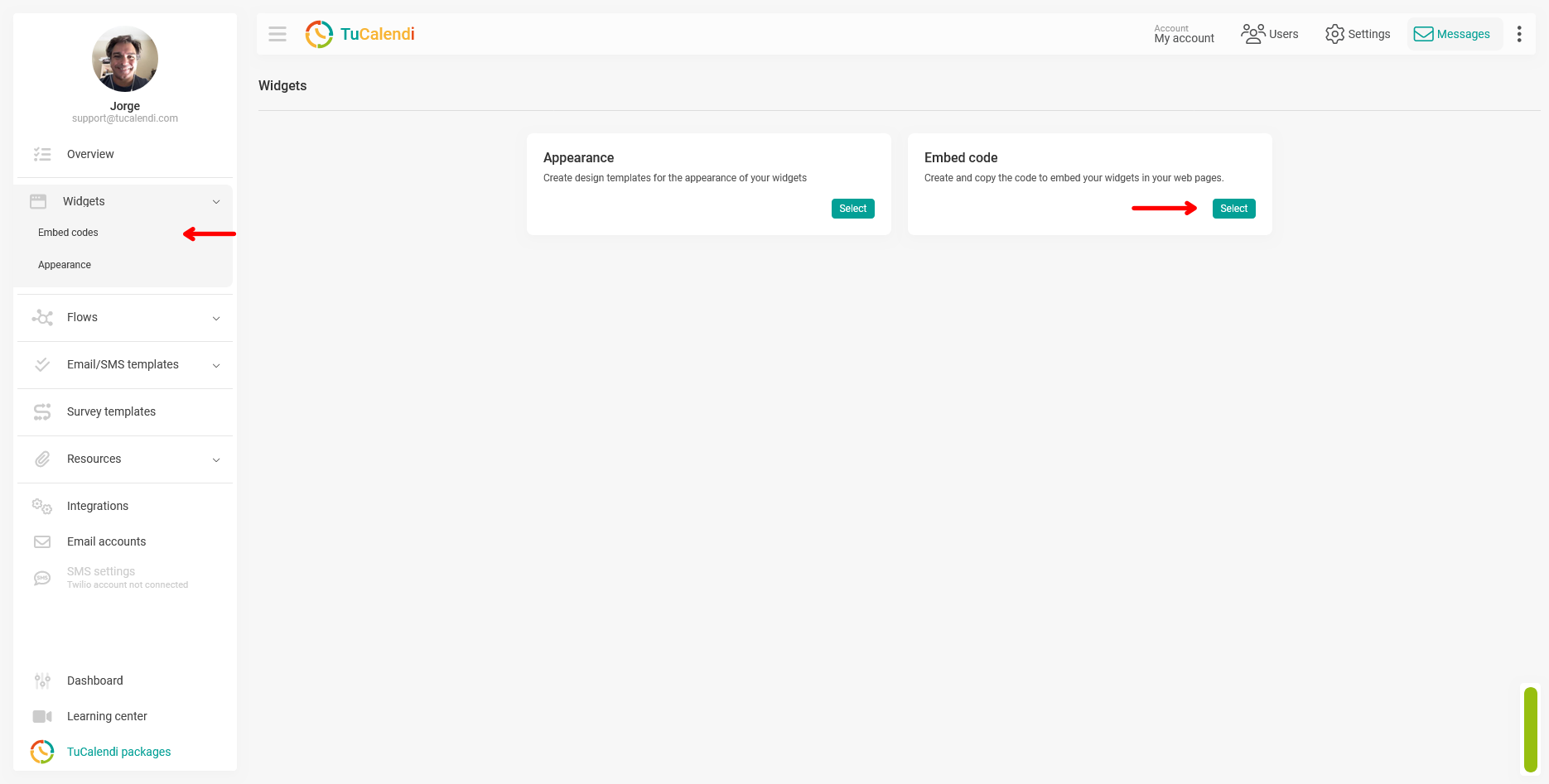Expand the Email/SMS templates chevron

point(216,365)
